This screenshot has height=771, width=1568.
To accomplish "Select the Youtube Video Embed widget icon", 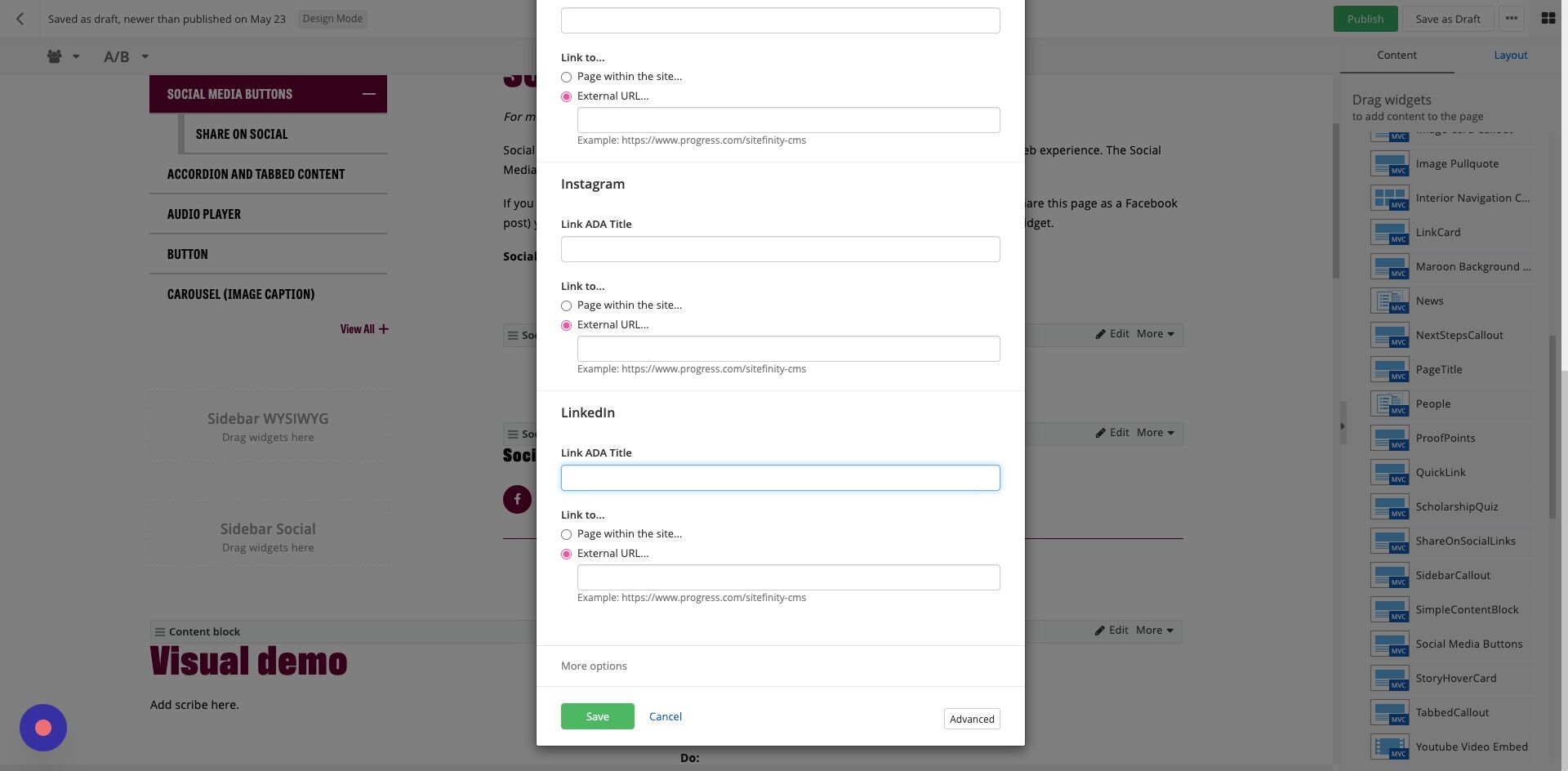I will (x=1390, y=746).
